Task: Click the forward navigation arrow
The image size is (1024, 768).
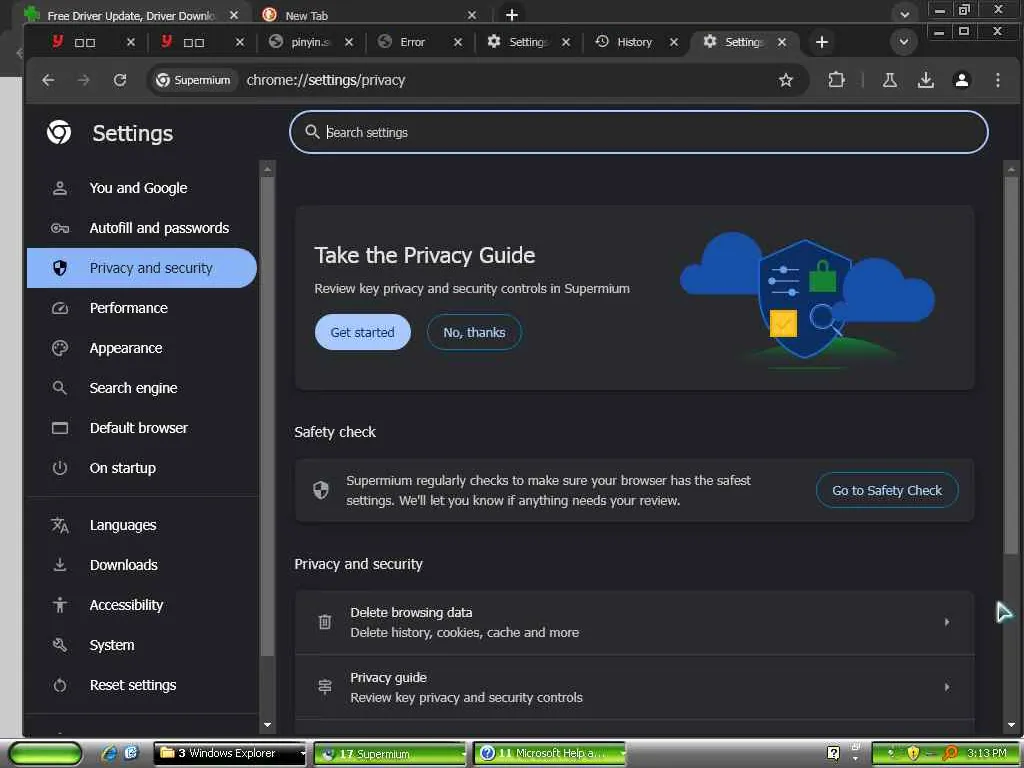Action: coord(84,80)
